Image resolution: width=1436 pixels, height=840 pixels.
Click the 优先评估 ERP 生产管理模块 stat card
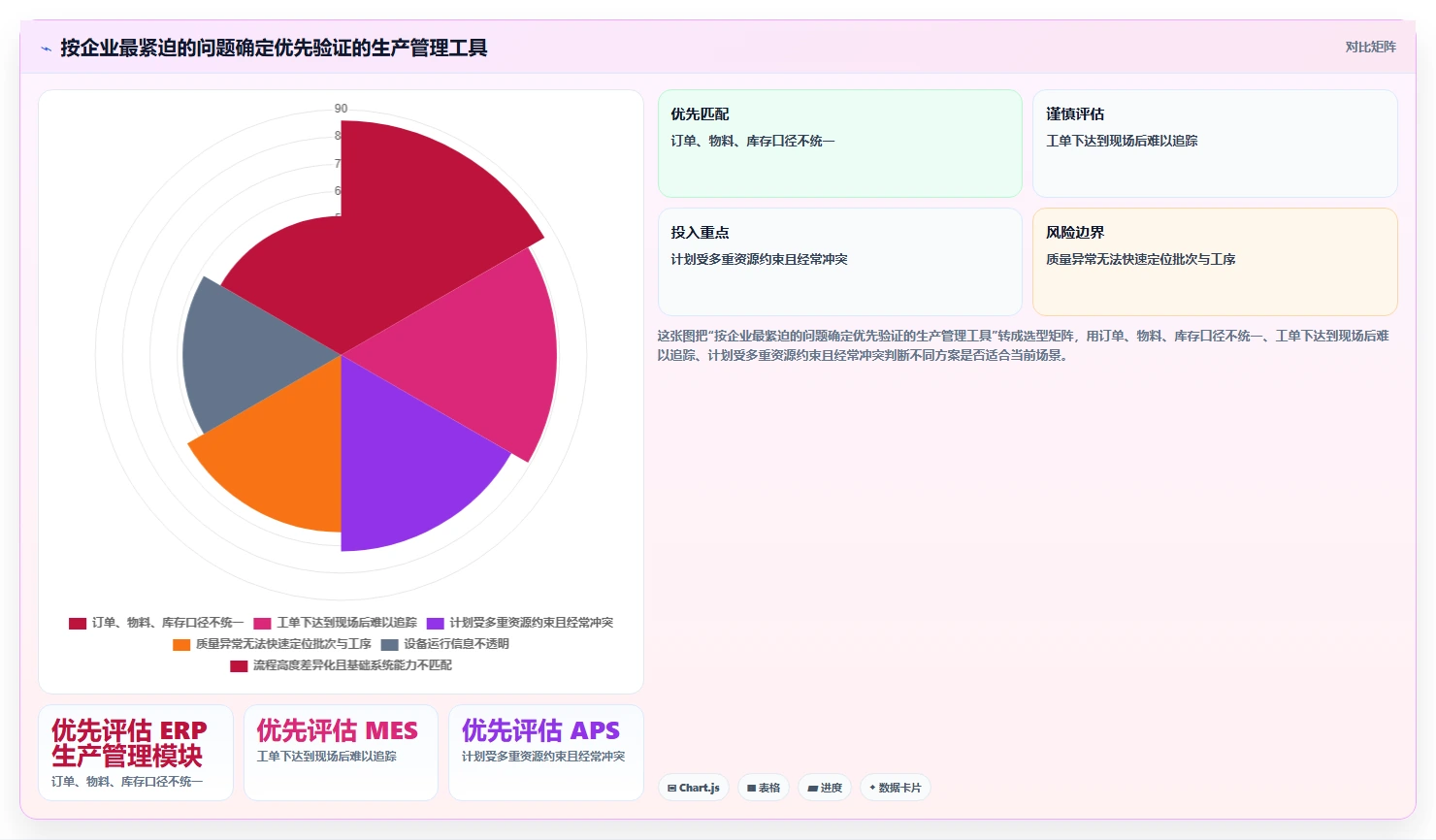pos(136,753)
